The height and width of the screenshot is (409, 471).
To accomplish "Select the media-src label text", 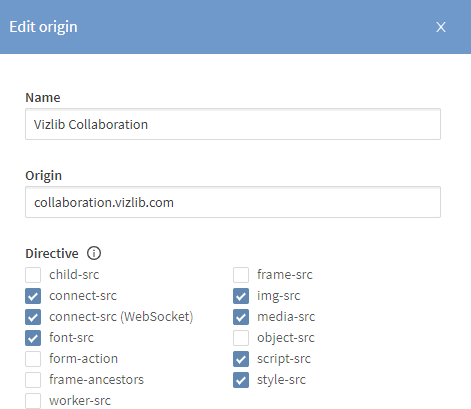I will (x=286, y=317).
